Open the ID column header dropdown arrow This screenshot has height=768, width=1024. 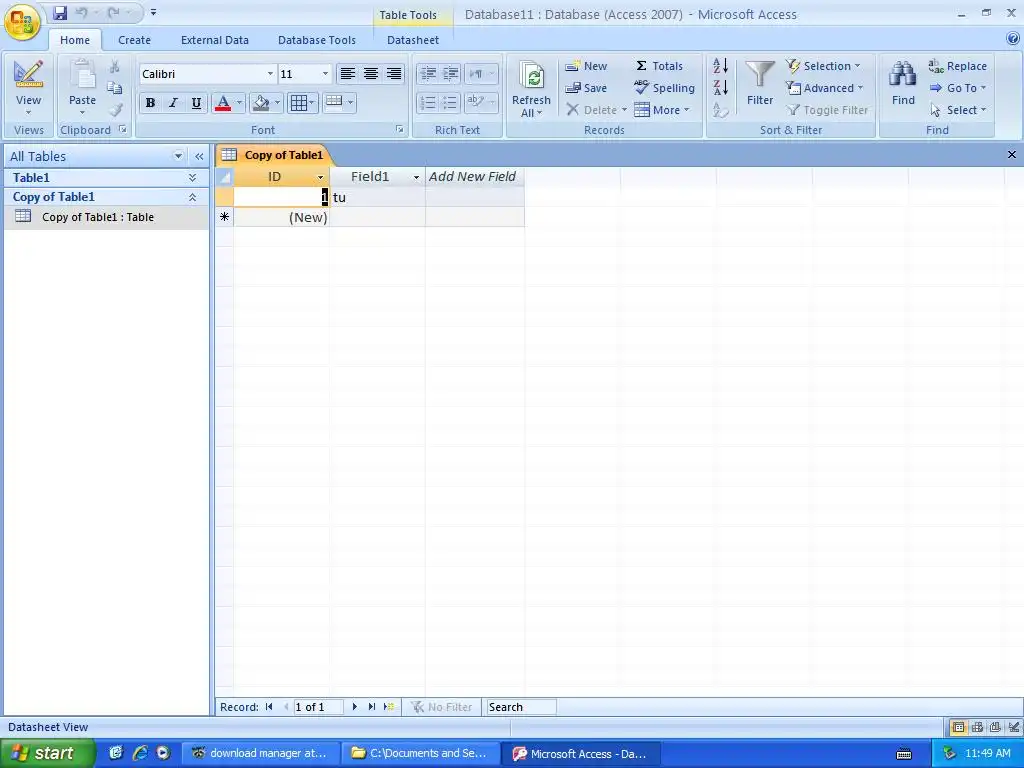(x=321, y=178)
